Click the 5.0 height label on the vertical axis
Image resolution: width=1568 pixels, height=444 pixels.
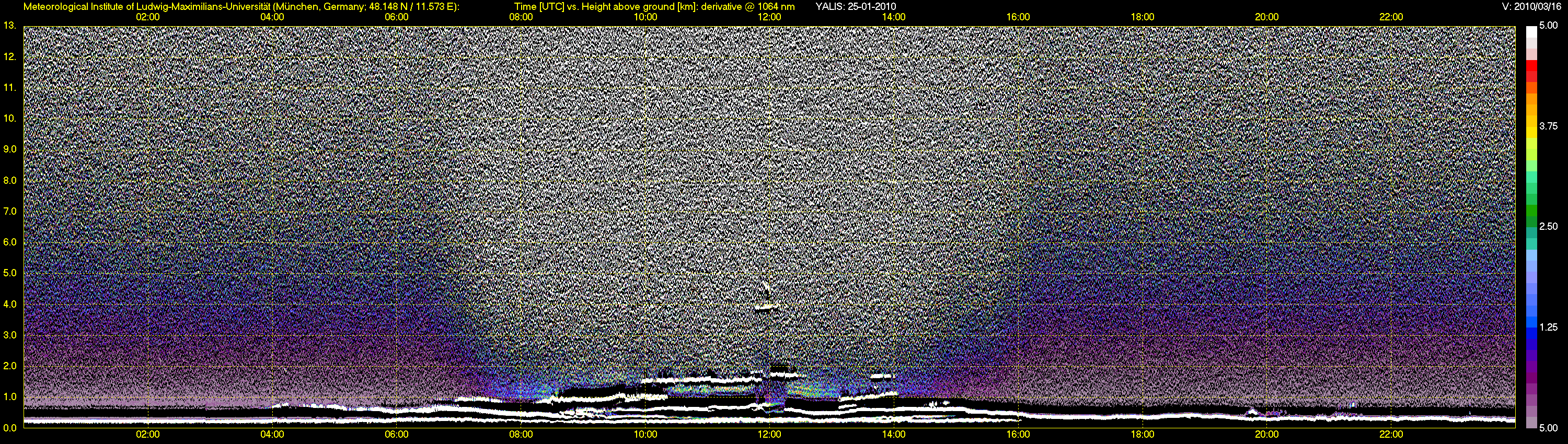[x=10, y=273]
